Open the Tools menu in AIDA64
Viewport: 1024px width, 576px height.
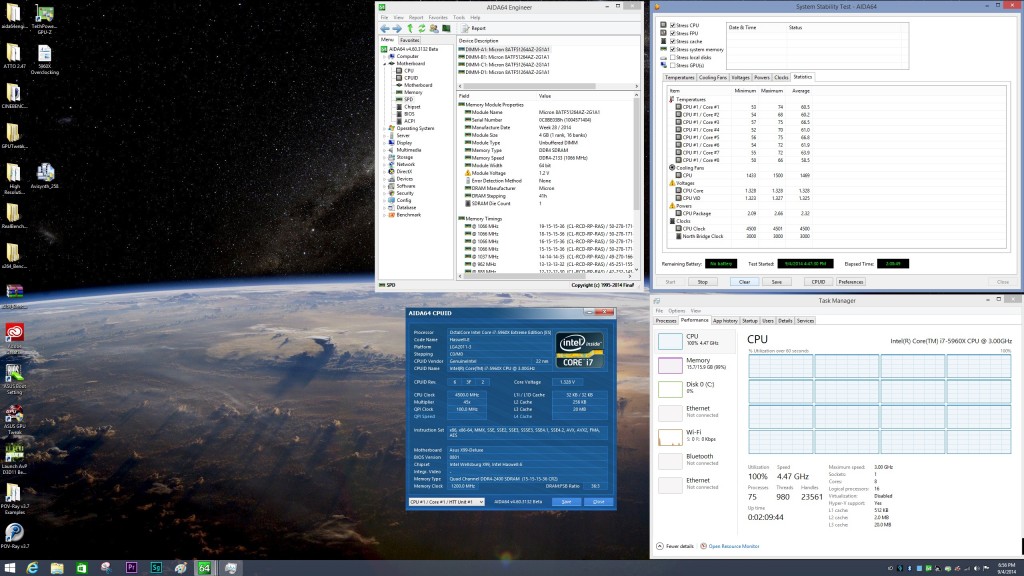click(x=459, y=18)
